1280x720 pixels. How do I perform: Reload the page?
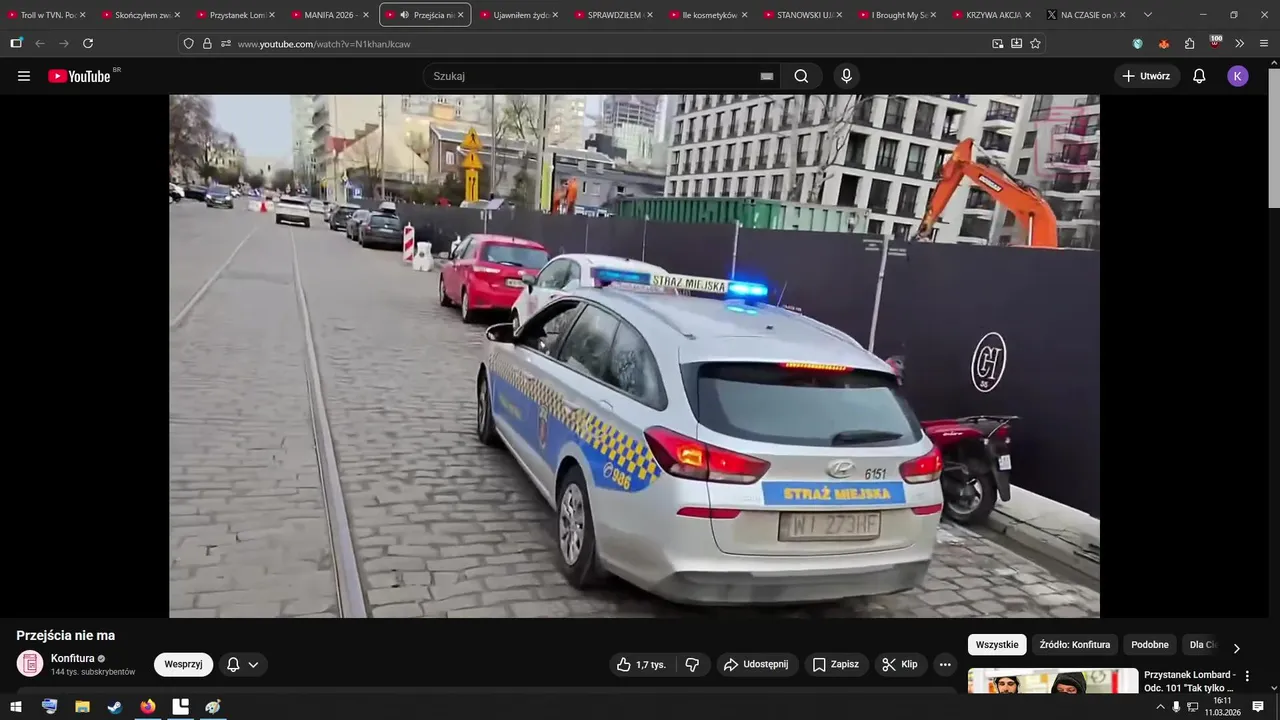click(88, 43)
